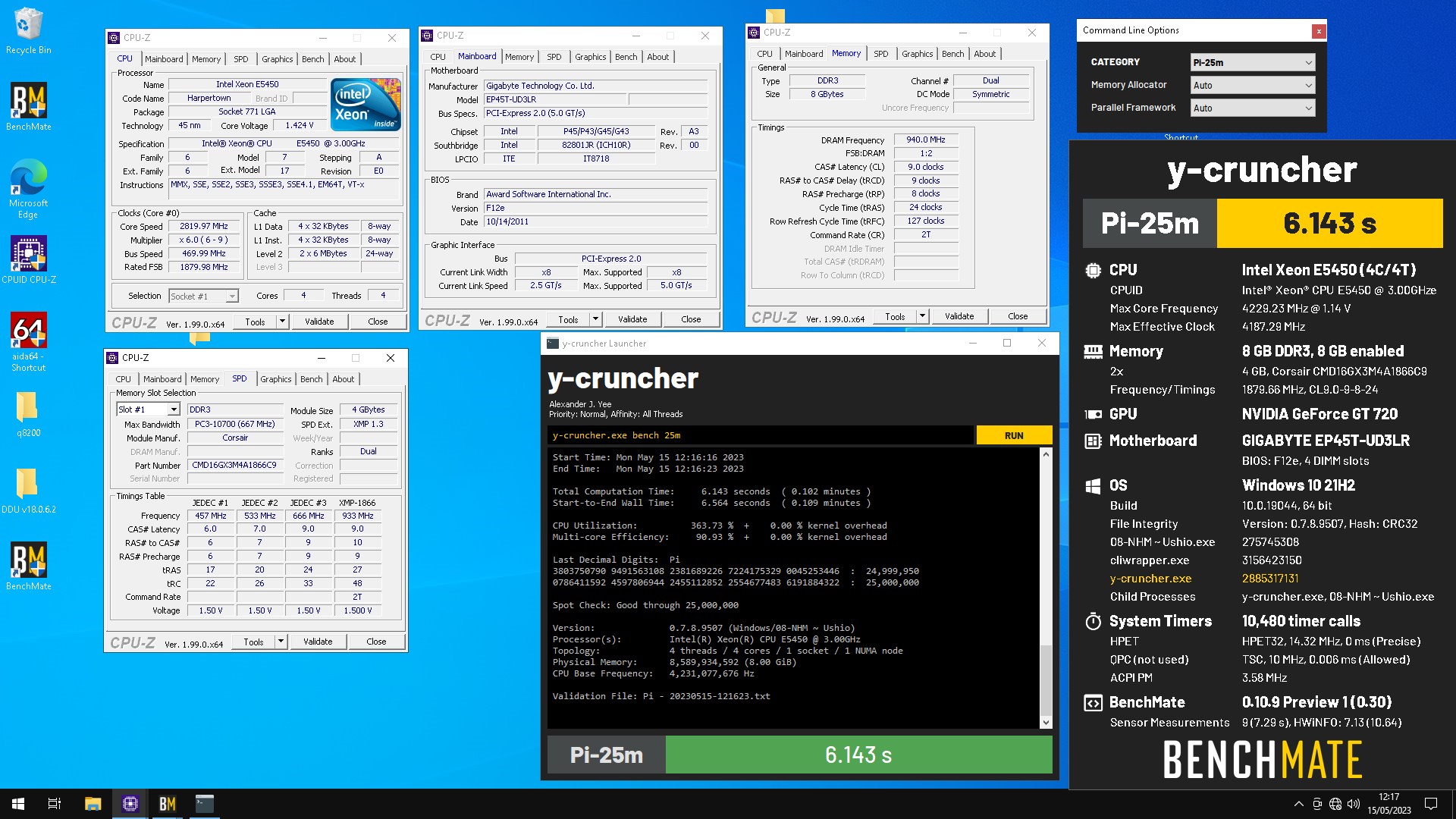Open the notification center icon
1456x819 pixels.
[1431, 804]
